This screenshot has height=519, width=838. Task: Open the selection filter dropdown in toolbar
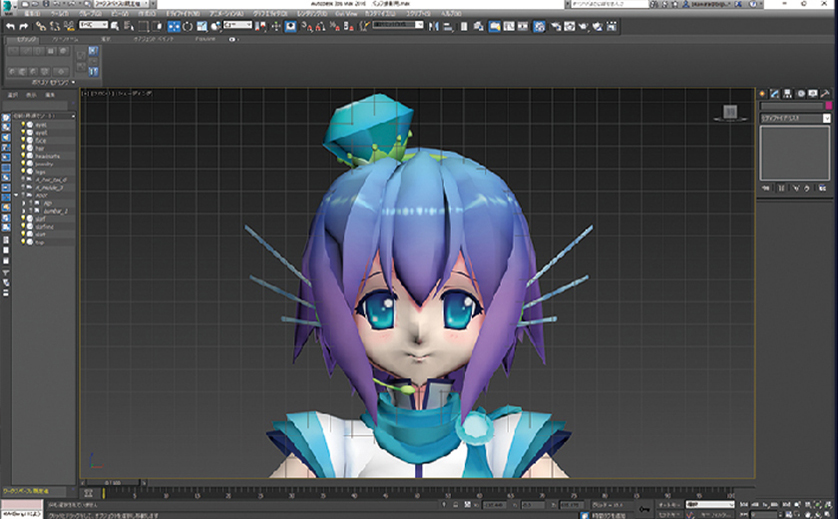[x=94, y=25]
